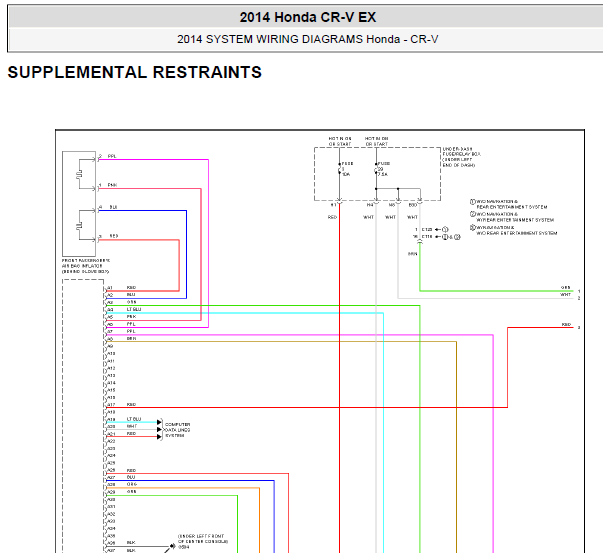Click the 'HOT IN ON OR START' text above the 10A fuse
This screenshot has width=603, height=553.
pos(340,141)
